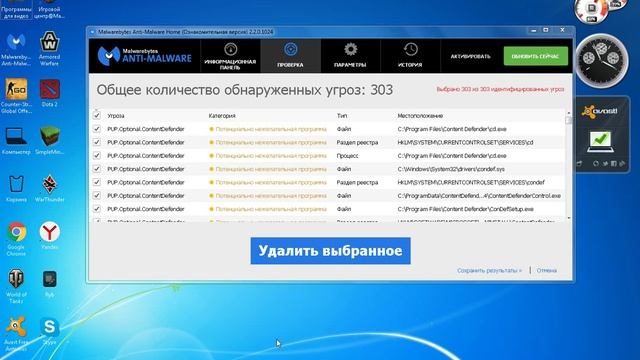Select the World of Tanks desktop icon
640x360 pixels.
pos(16,286)
